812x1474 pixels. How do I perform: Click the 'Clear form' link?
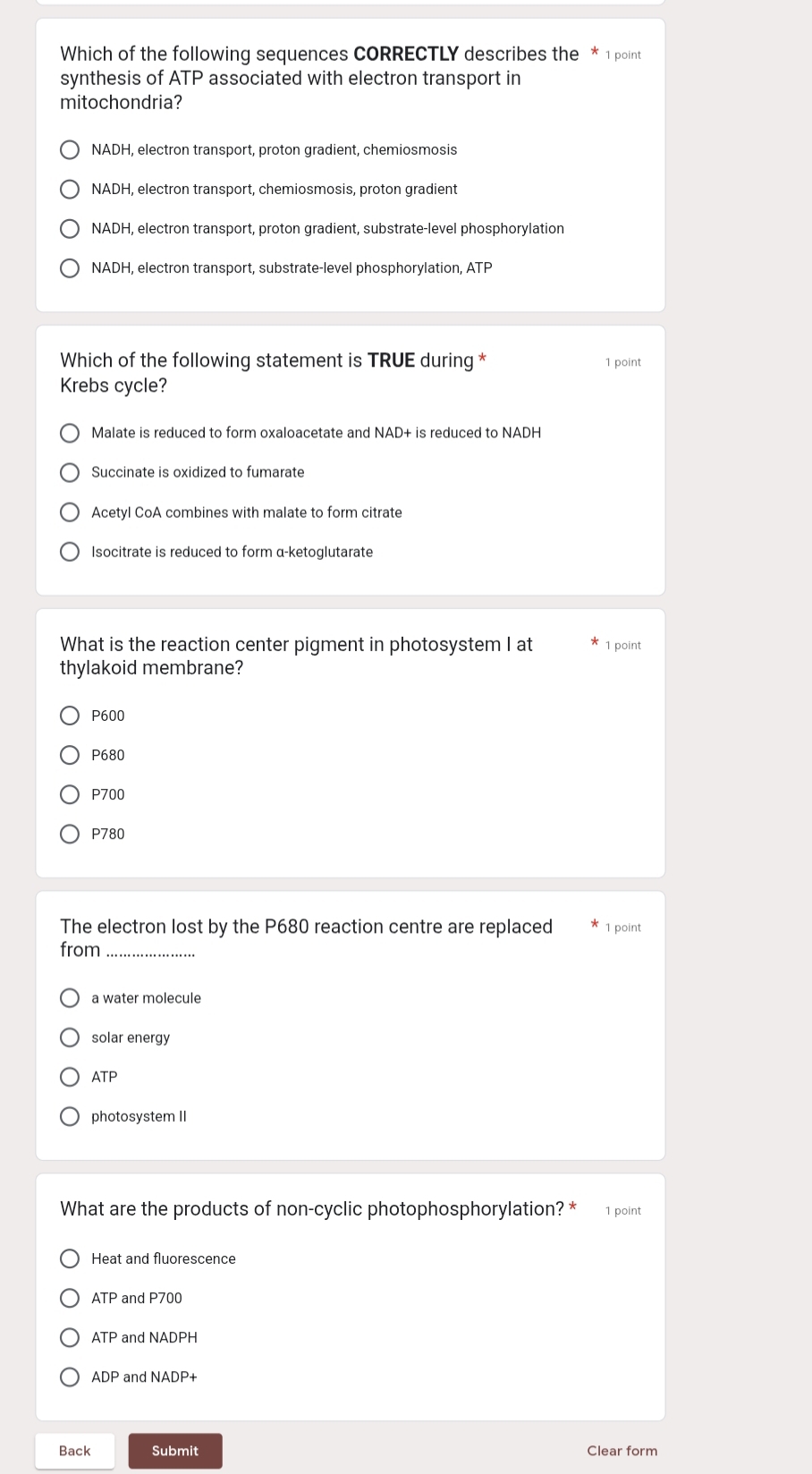622,1451
